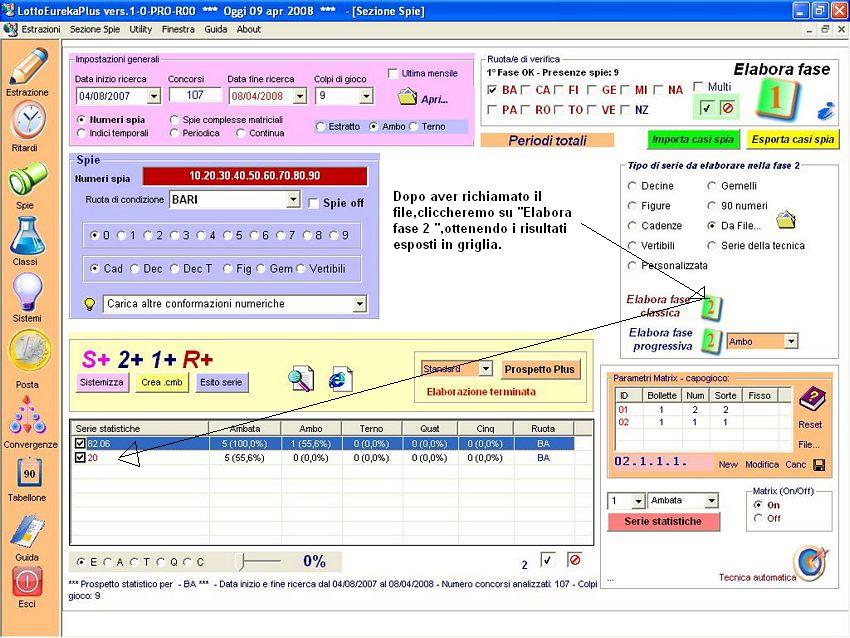Open the Sezione Spie menu

(x=95, y=29)
